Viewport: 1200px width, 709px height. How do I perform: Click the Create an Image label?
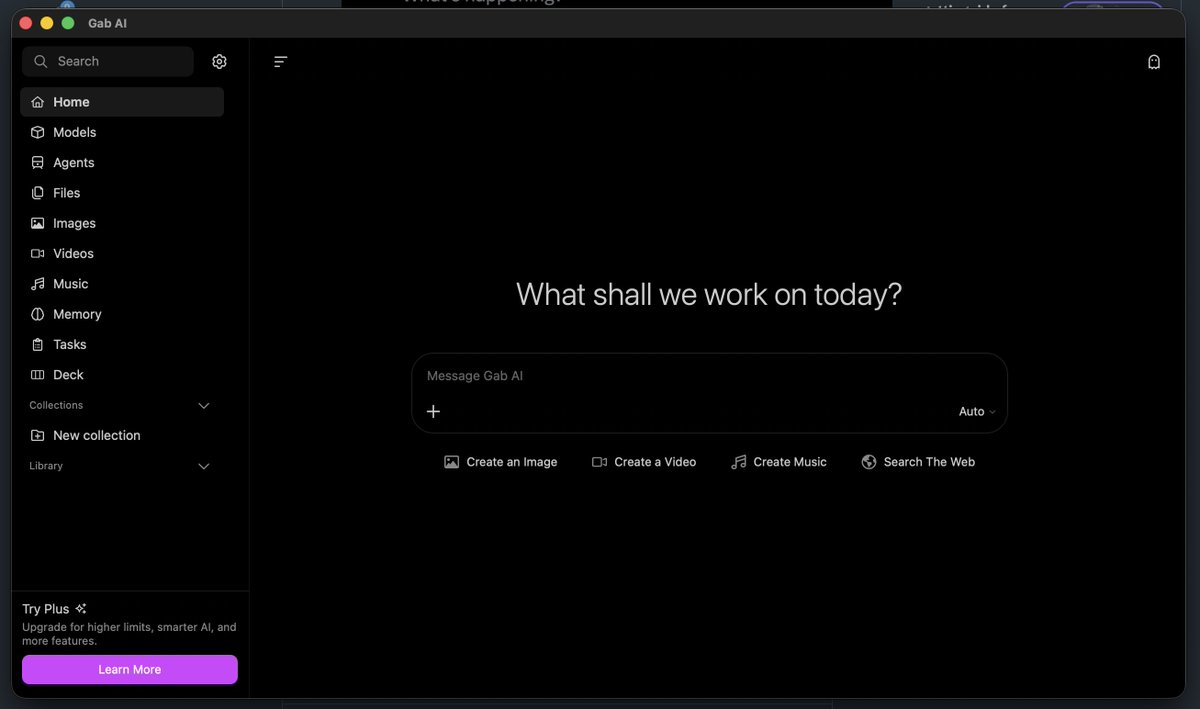pos(512,462)
